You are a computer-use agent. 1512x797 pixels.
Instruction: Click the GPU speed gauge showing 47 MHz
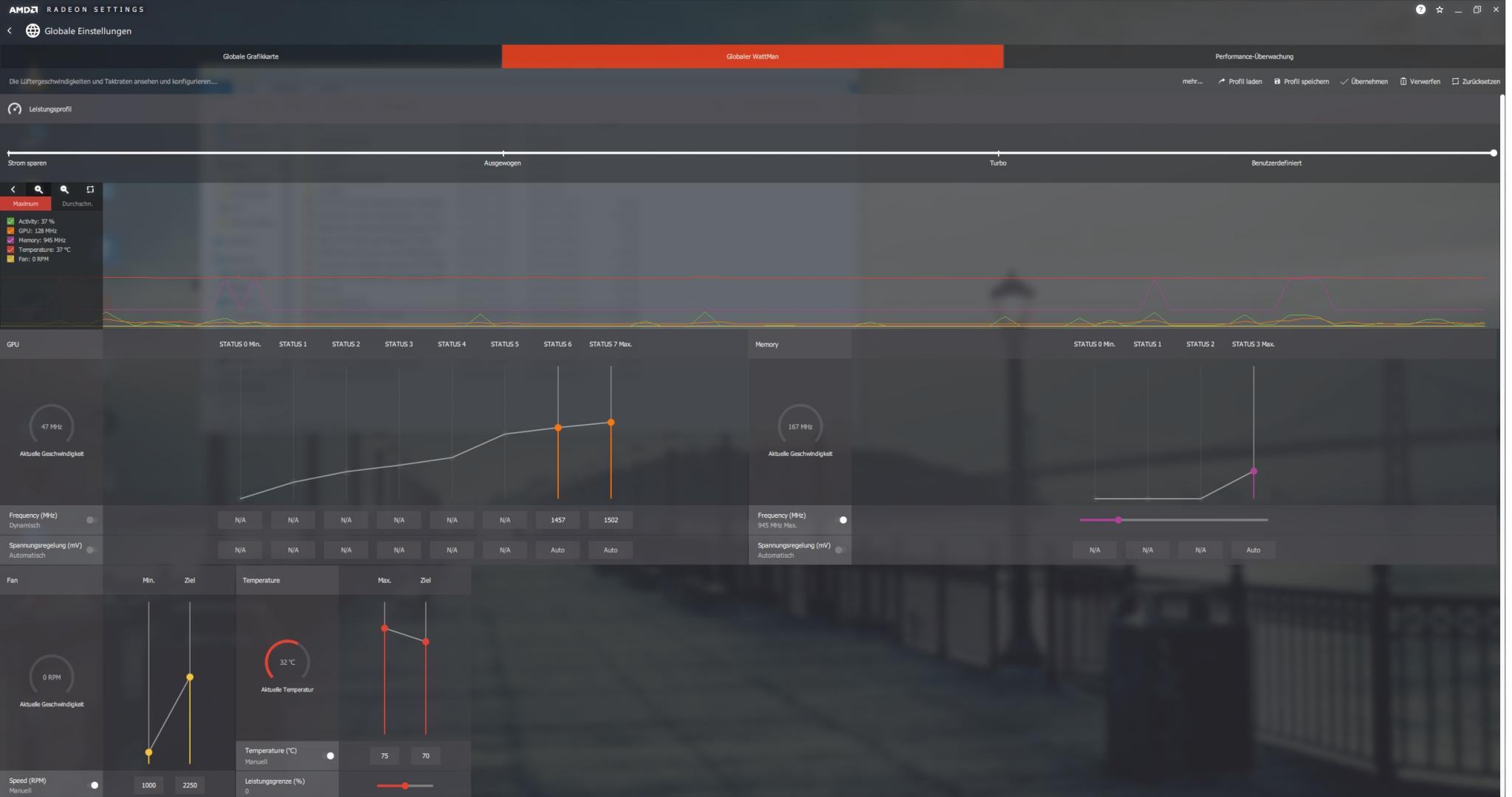pos(52,426)
